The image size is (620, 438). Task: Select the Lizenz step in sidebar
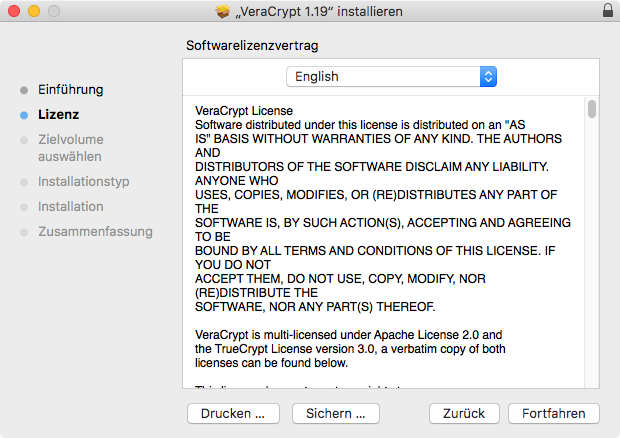[58, 115]
